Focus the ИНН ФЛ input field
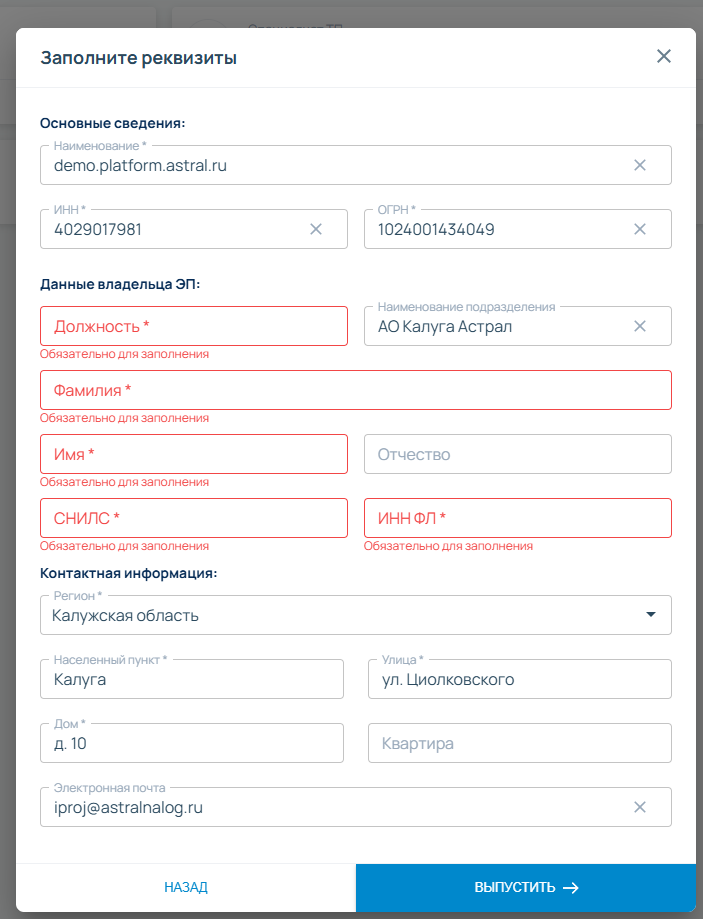 [518, 518]
